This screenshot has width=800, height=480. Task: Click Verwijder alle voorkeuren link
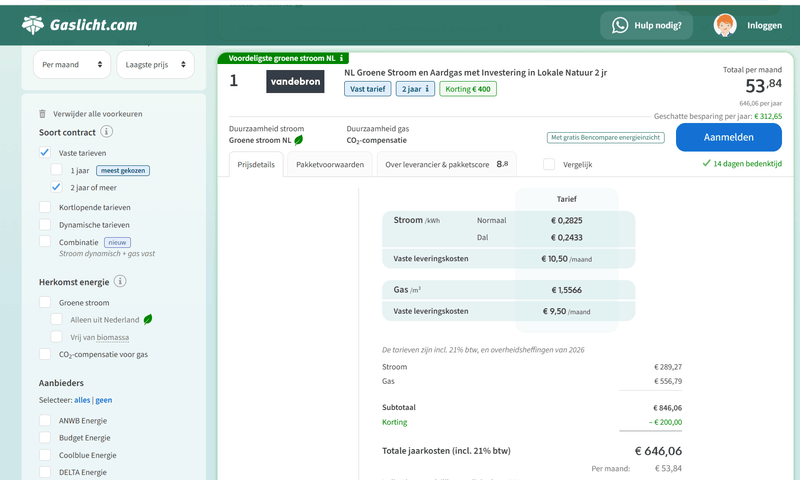point(97,114)
